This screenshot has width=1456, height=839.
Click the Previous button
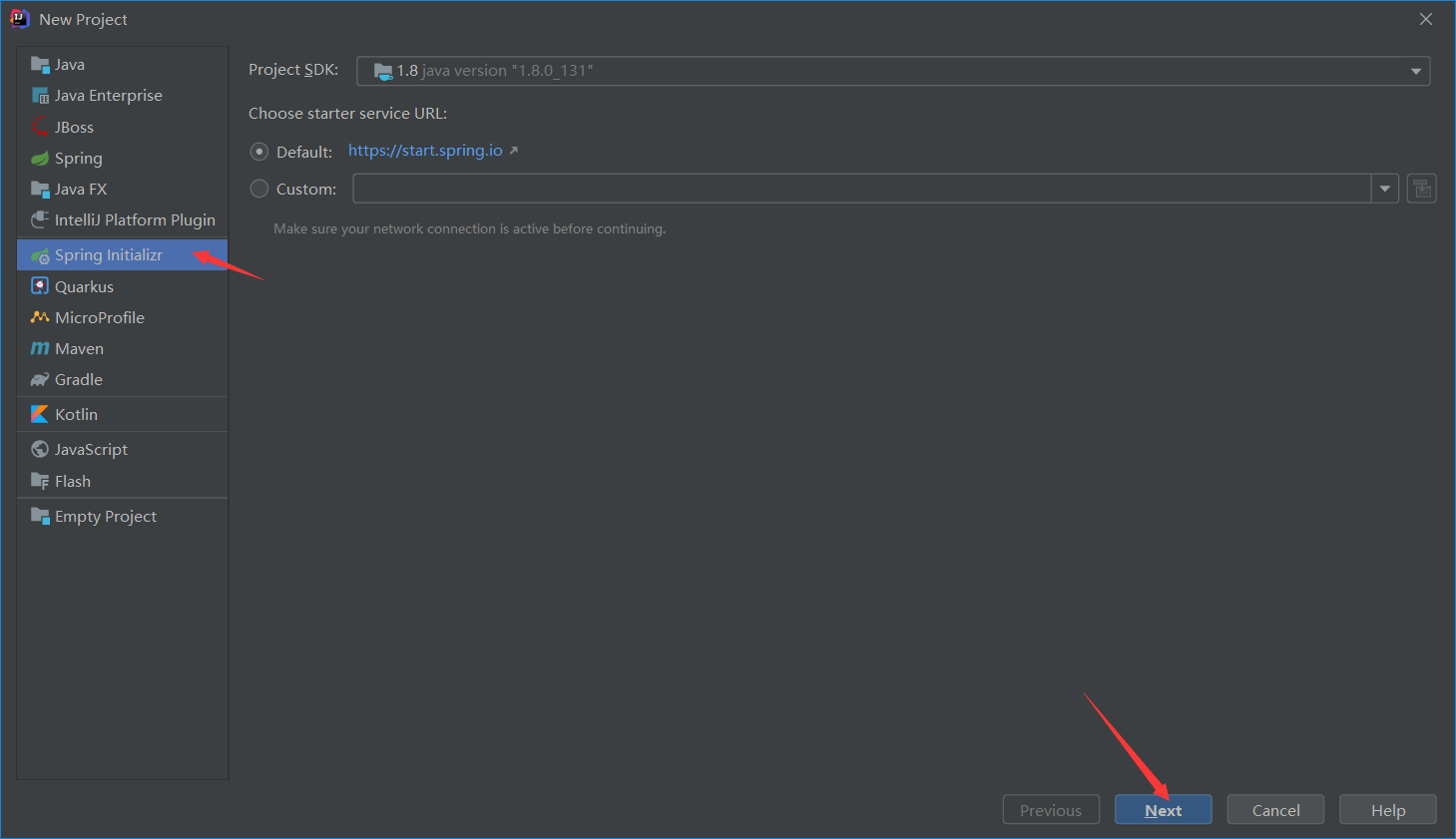[x=1051, y=810]
